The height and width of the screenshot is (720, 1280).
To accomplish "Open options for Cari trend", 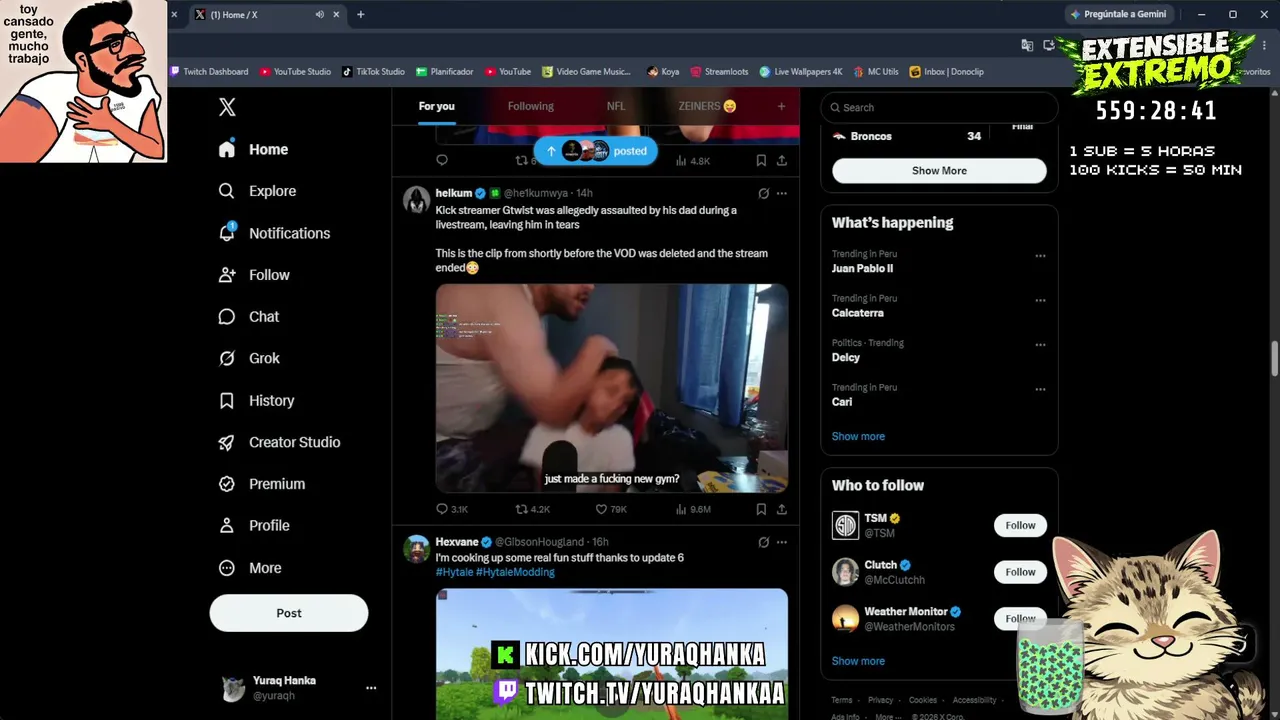I will (x=1040, y=389).
